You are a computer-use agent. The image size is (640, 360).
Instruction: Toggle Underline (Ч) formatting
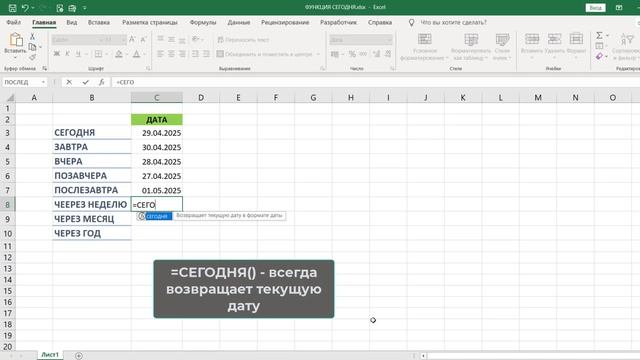pos(78,54)
